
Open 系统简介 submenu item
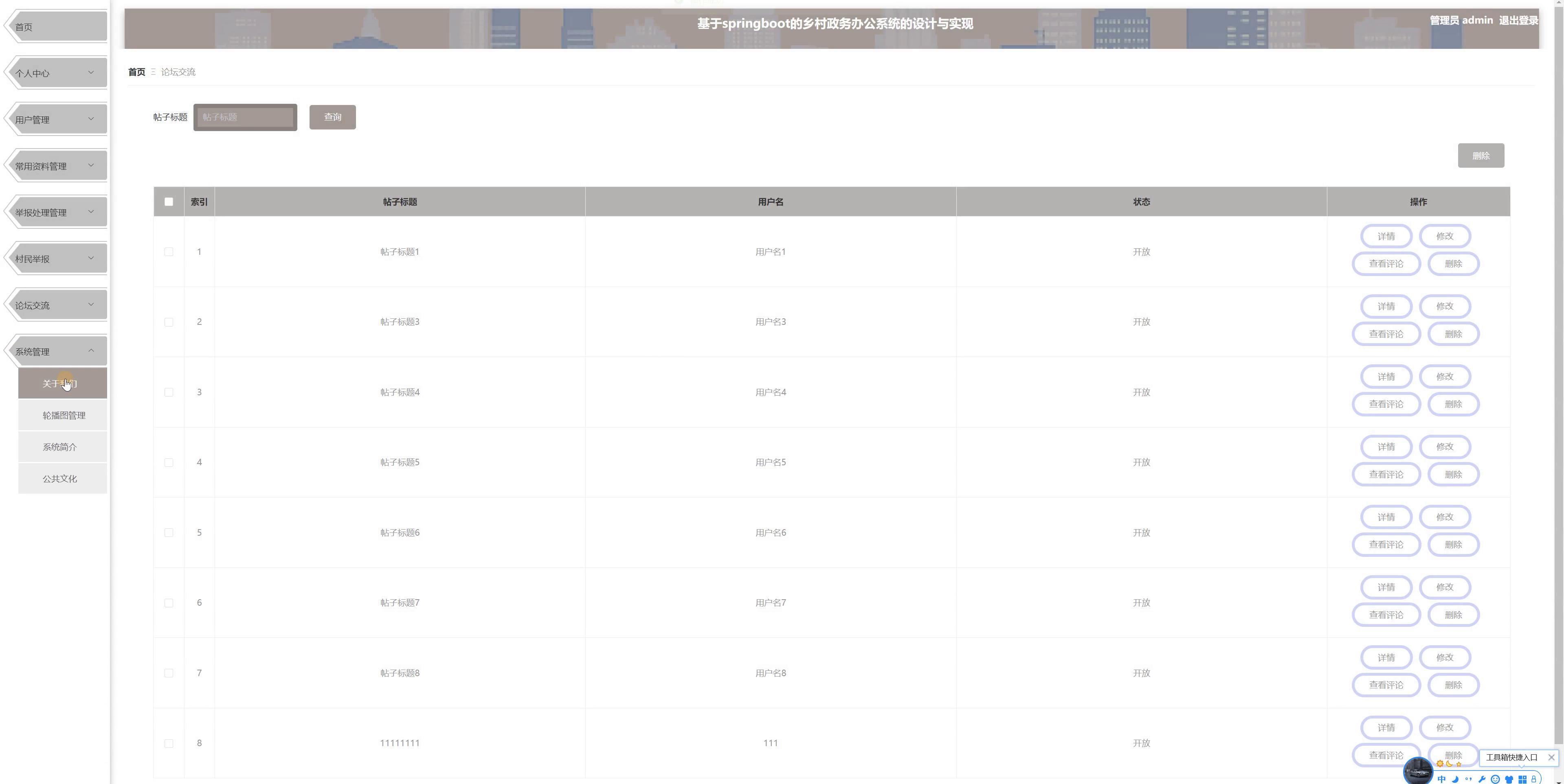click(x=63, y=447)
